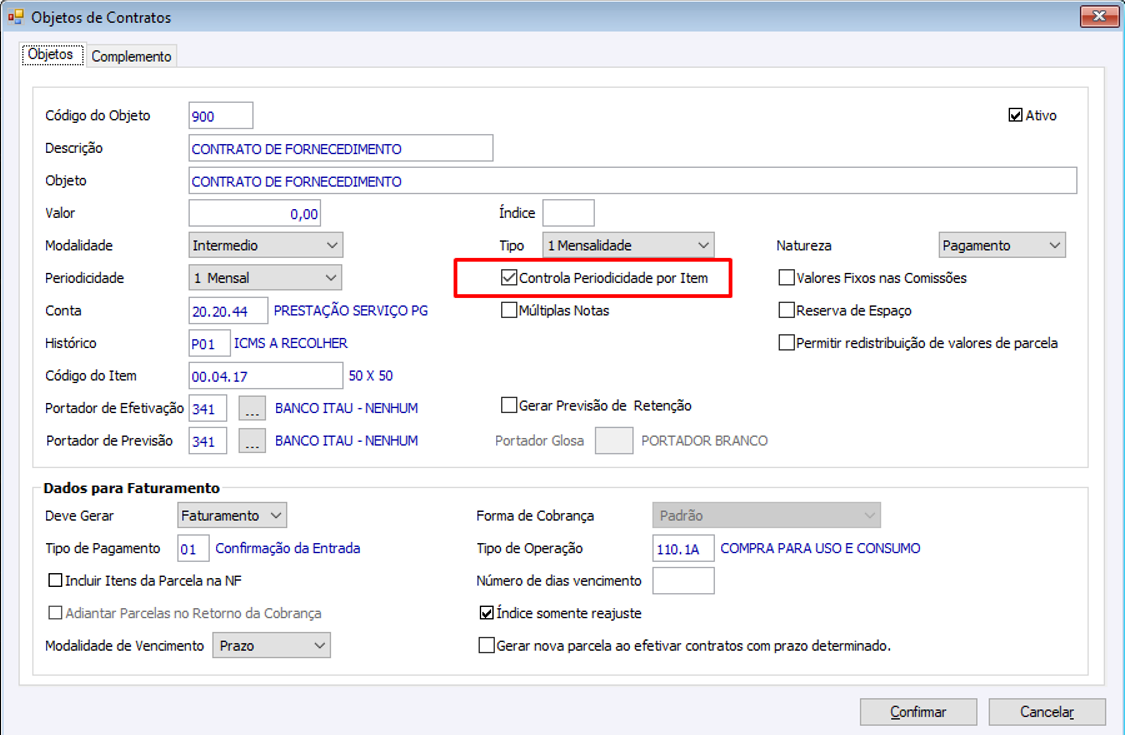Click Confirmação da Entrada text
This screenshot has width=1126, height=735.
[x=288, y=548]
